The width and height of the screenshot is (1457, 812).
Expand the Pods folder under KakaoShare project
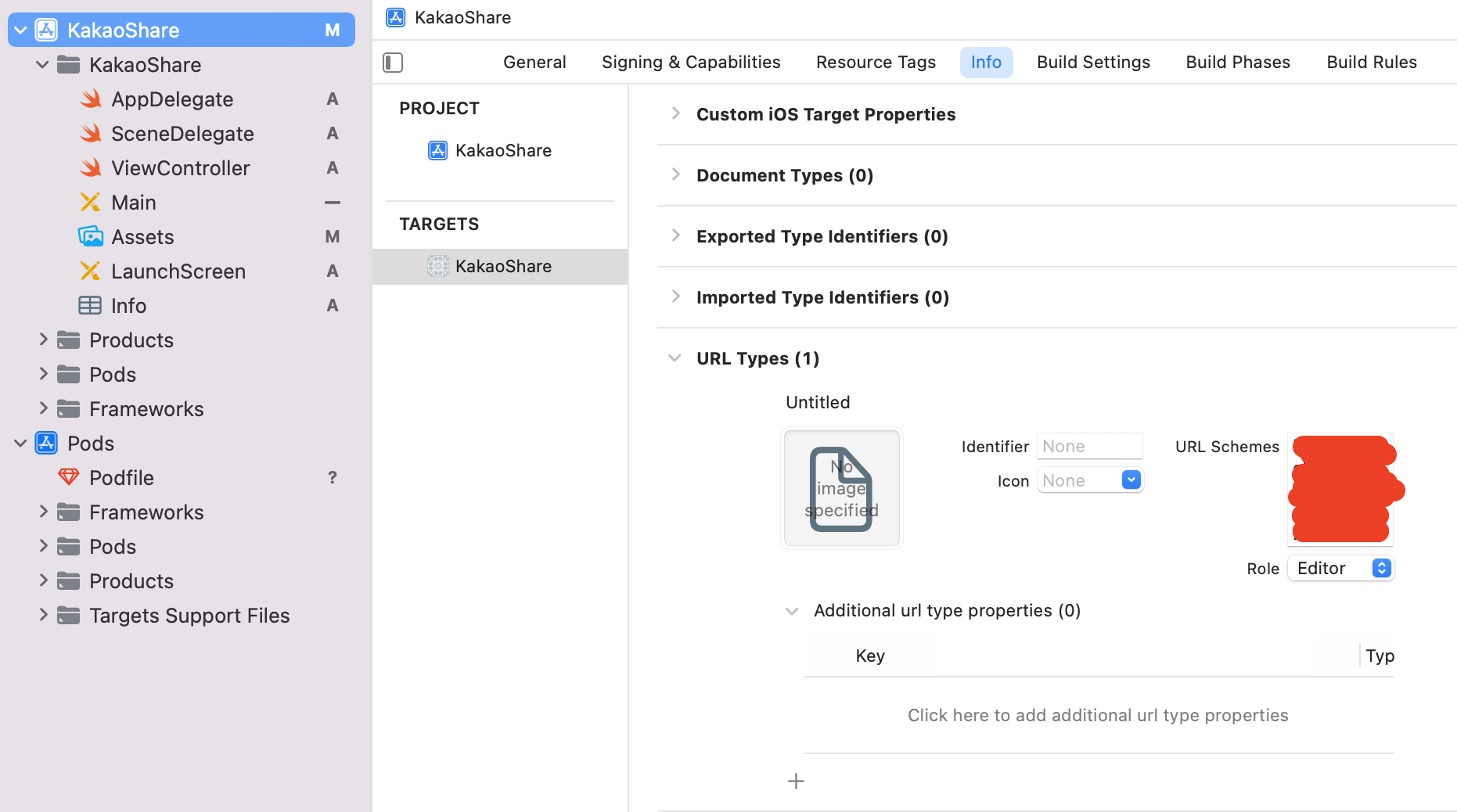pyautogui.click(x=43, y=373)
